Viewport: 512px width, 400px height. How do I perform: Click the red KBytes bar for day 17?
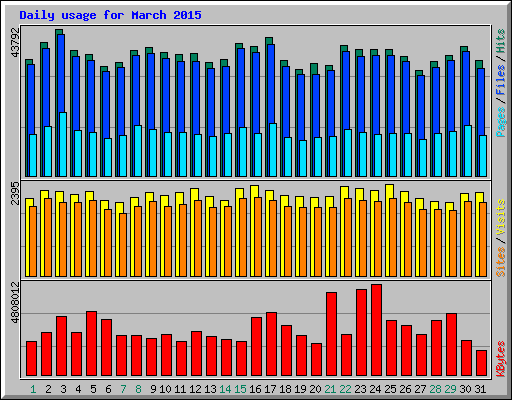click(271, 344)
